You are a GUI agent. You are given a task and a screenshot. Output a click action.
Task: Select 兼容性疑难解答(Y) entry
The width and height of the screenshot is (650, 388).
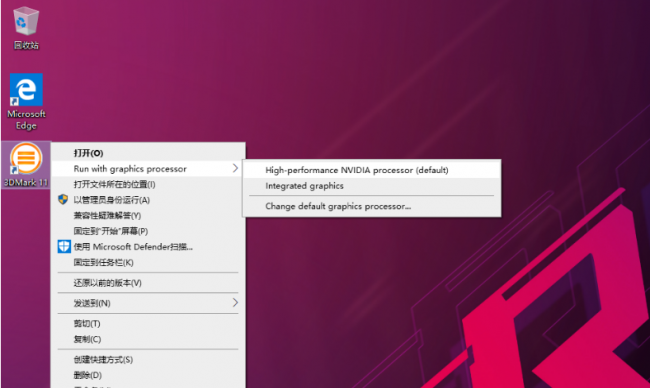pos(148,216)
